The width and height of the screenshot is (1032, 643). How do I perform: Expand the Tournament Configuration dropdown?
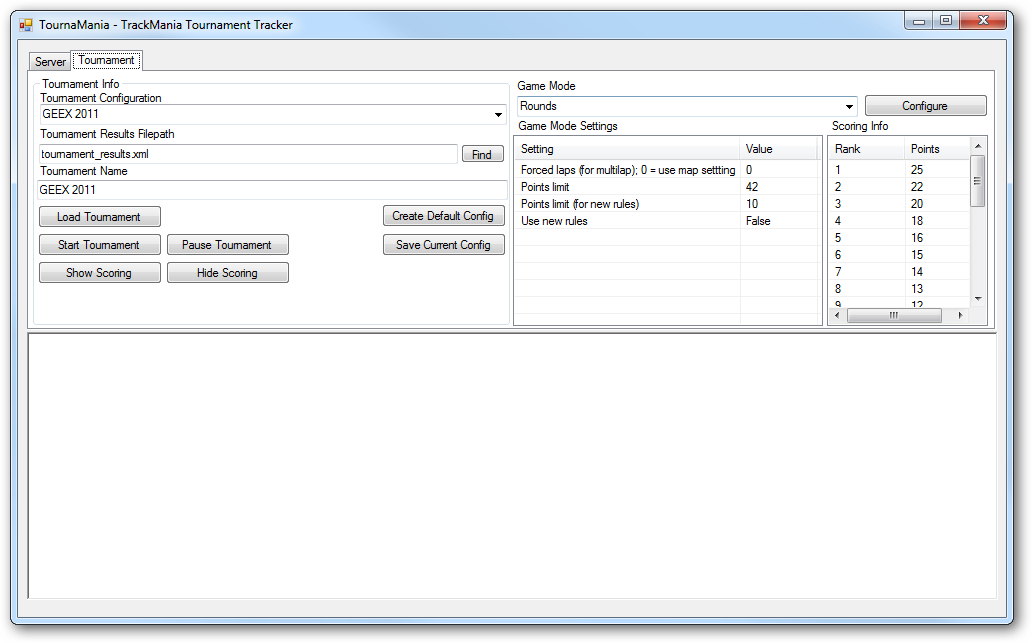tap(498, 115)
